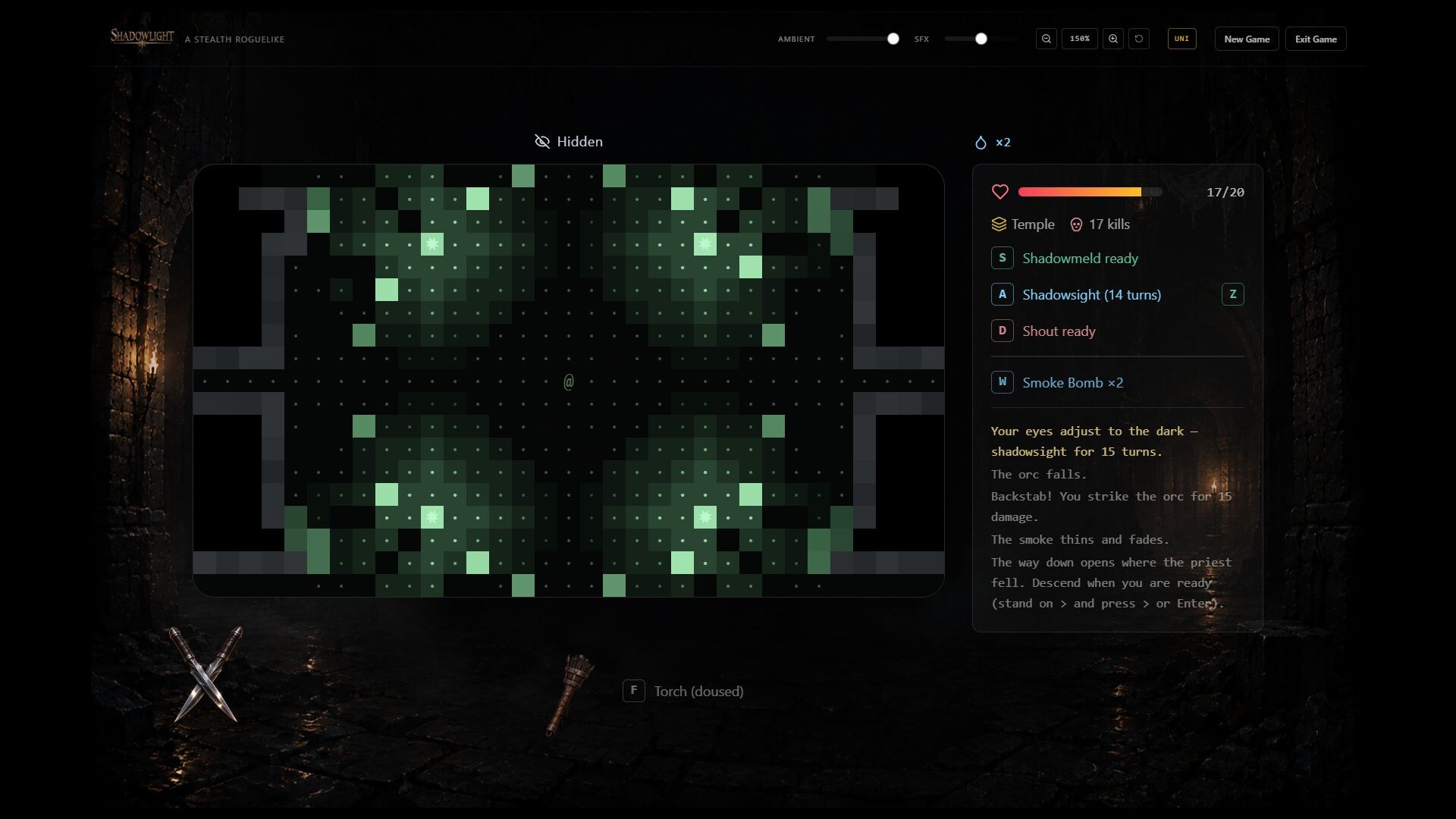The height and width of the screenshot is (819, 1456).
Task: Adjust the SFX volume slider
Action: click(980, 39)
